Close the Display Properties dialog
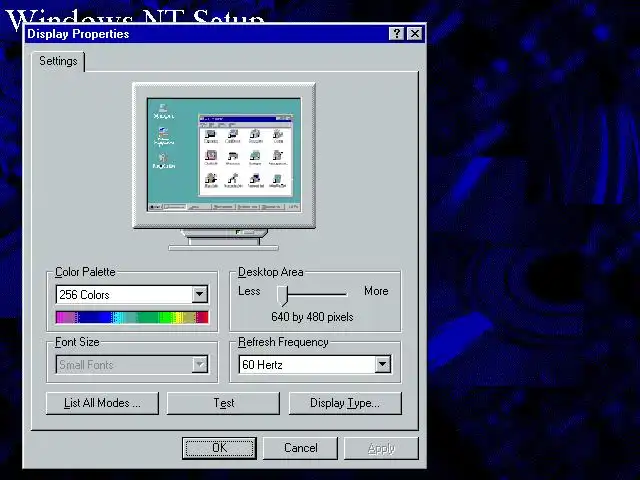Viewport: 640px width, 480px height. pyautogui.click(x=415, y=33)
